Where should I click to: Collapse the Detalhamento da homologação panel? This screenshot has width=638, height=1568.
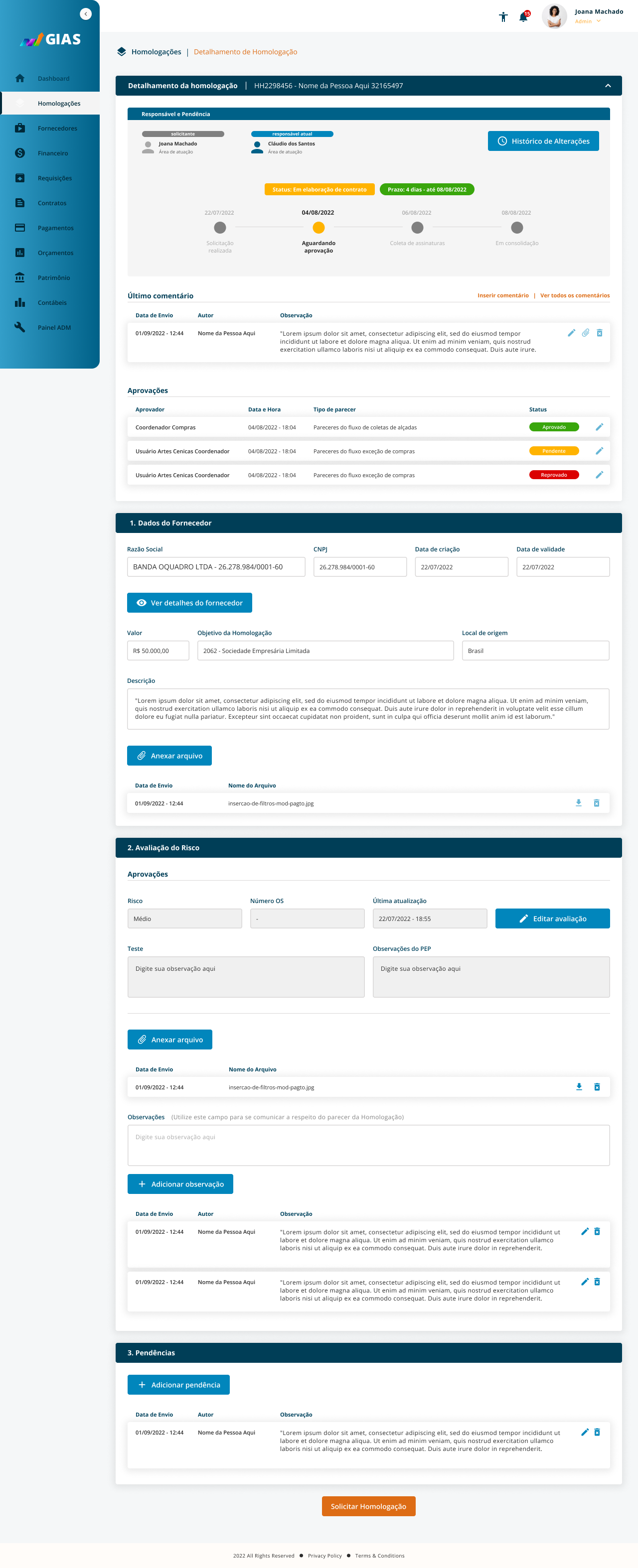[608, 86]
